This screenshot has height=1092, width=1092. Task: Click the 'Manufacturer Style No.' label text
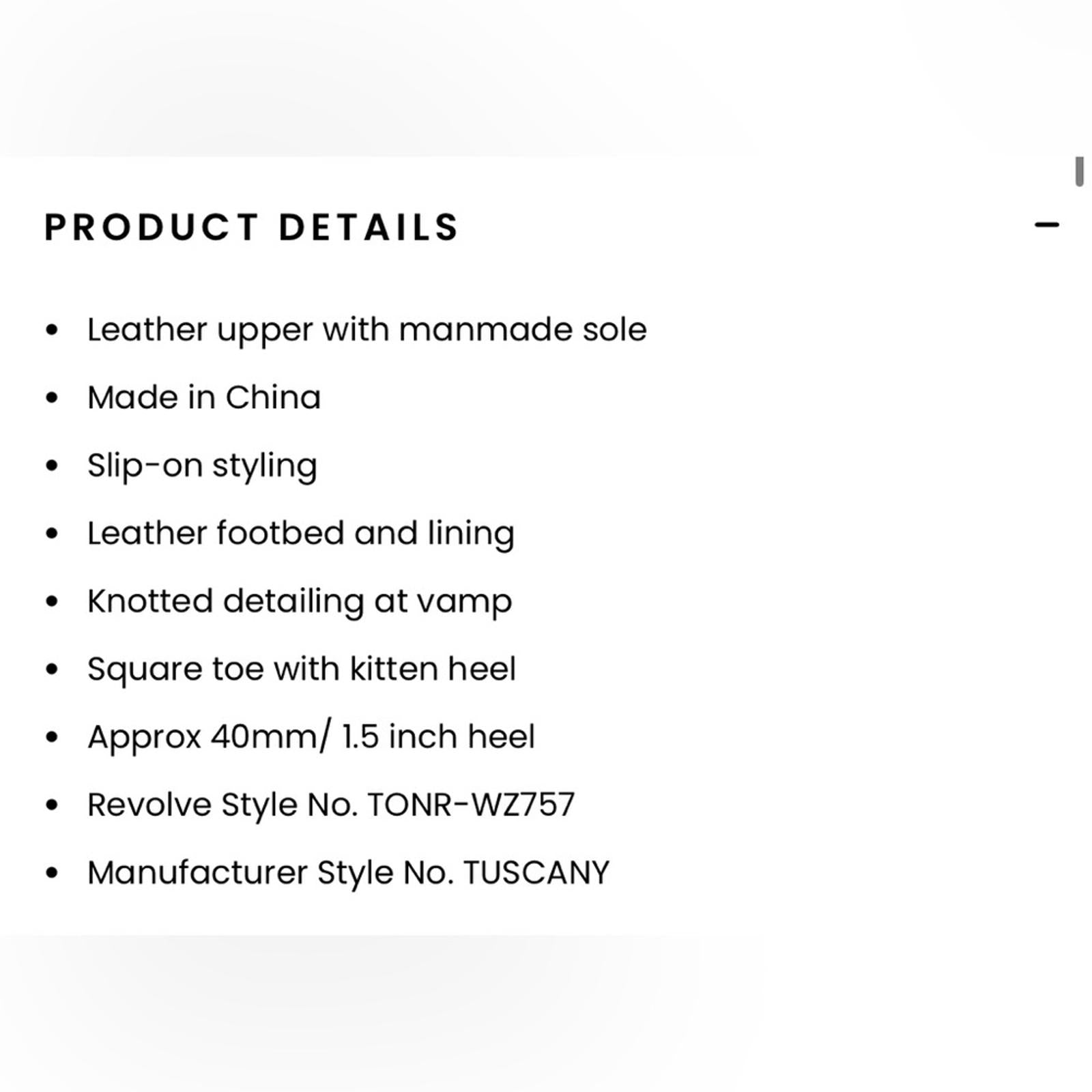coord(270,874)
